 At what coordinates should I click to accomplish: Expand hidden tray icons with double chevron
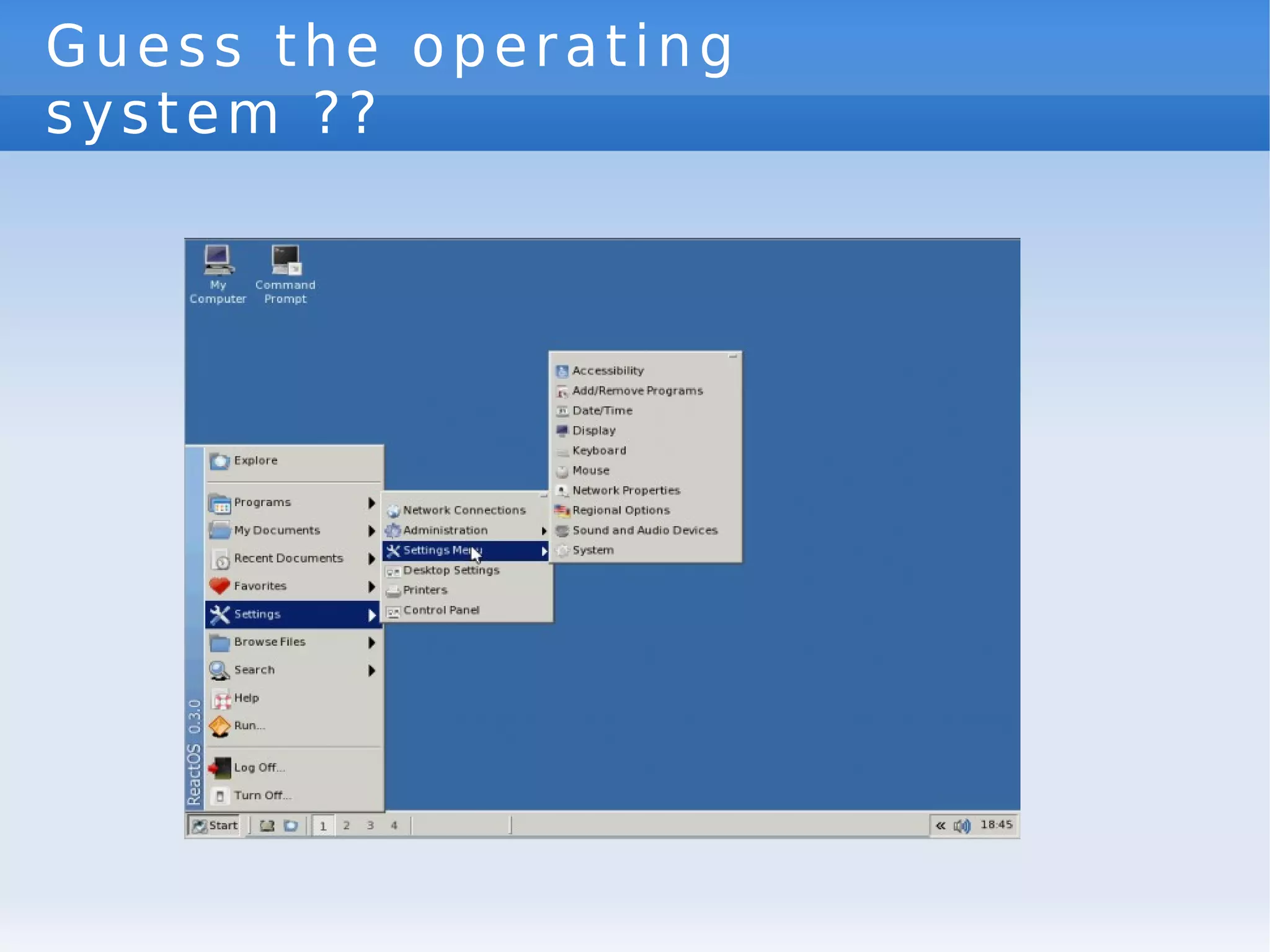(941, 825)
